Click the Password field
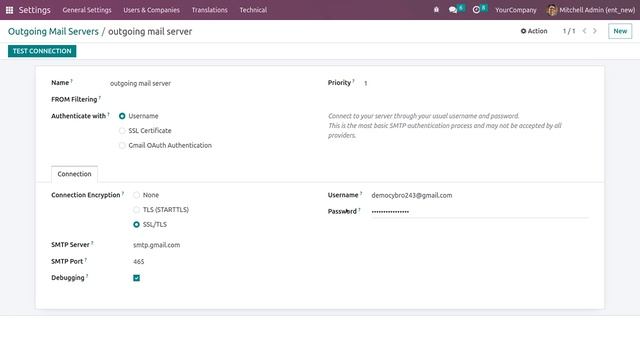 pyautogui.click(x=480, y=212)
